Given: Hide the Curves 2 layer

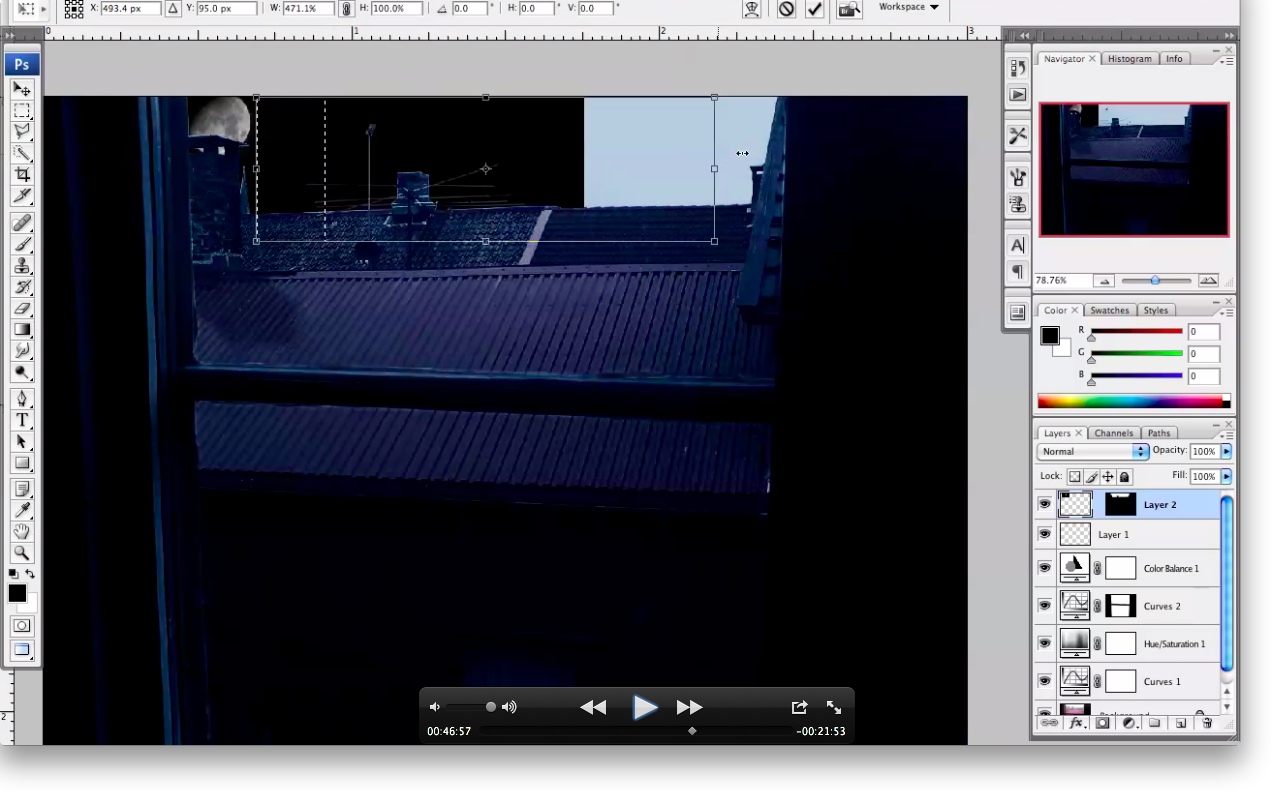Looking at the screenshot, I should coord(1045,606).
